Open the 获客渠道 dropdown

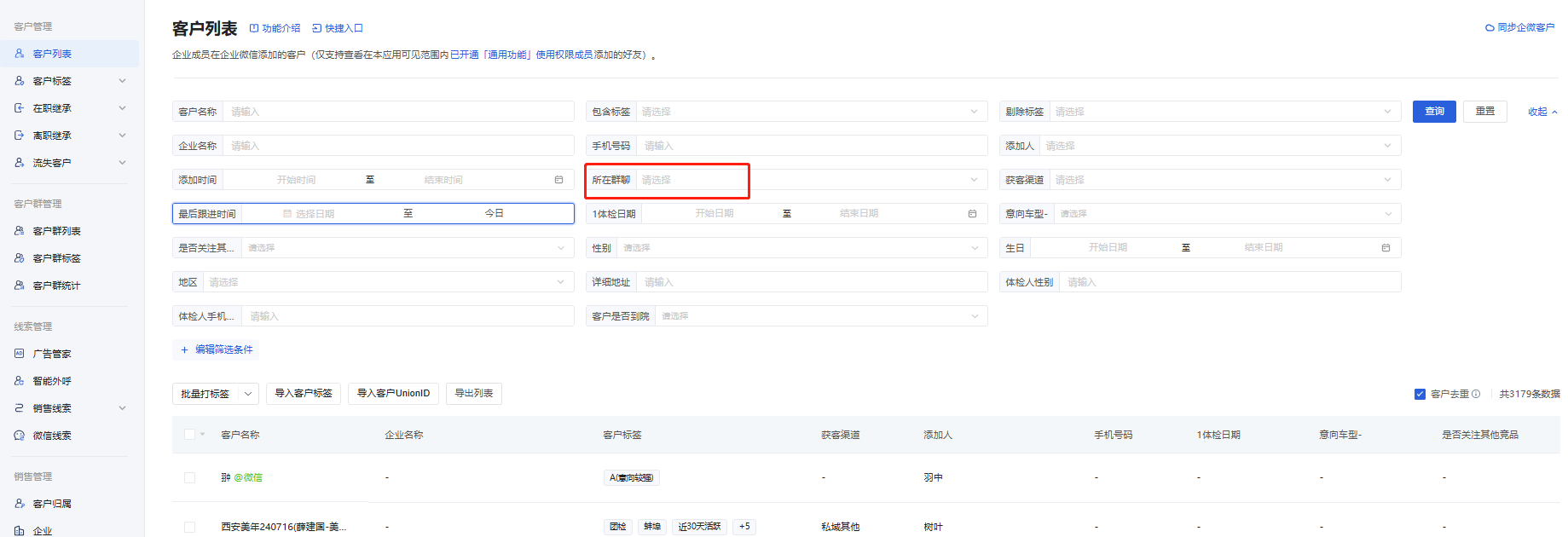coord(1225,180)
